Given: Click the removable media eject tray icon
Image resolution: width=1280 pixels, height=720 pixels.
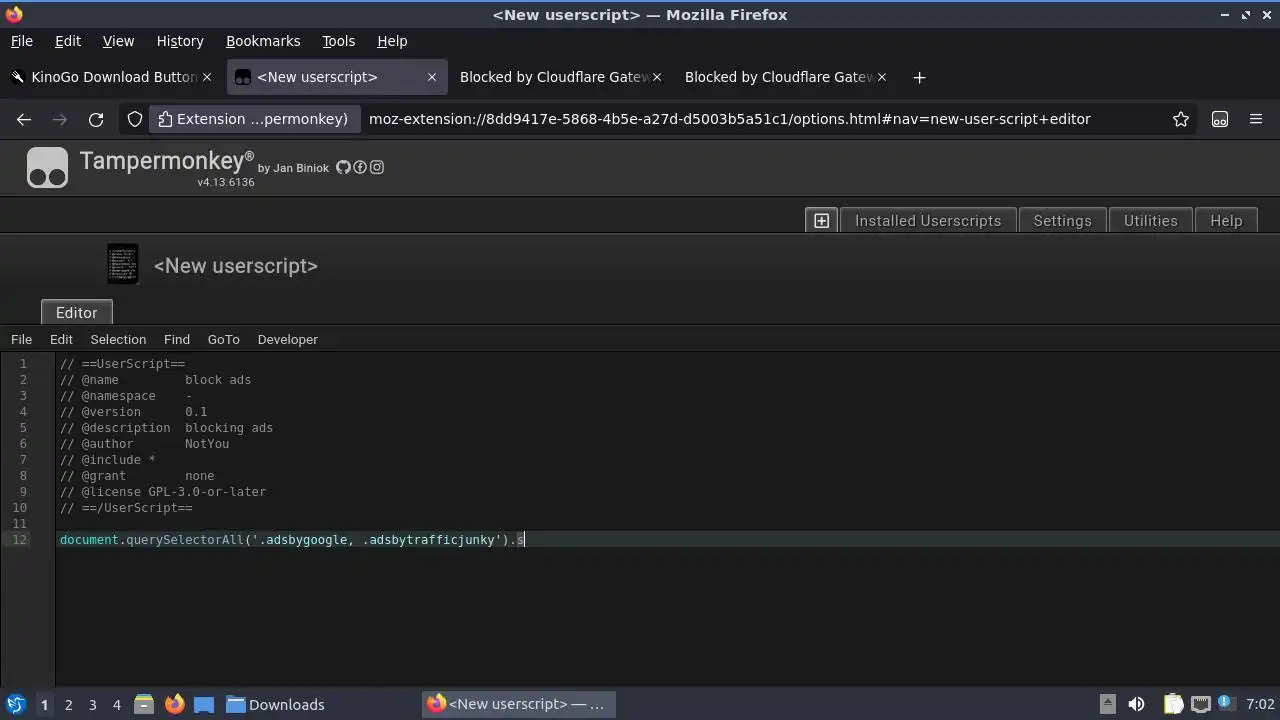Looking at the screenshot, I should (x=1107, y=704).
